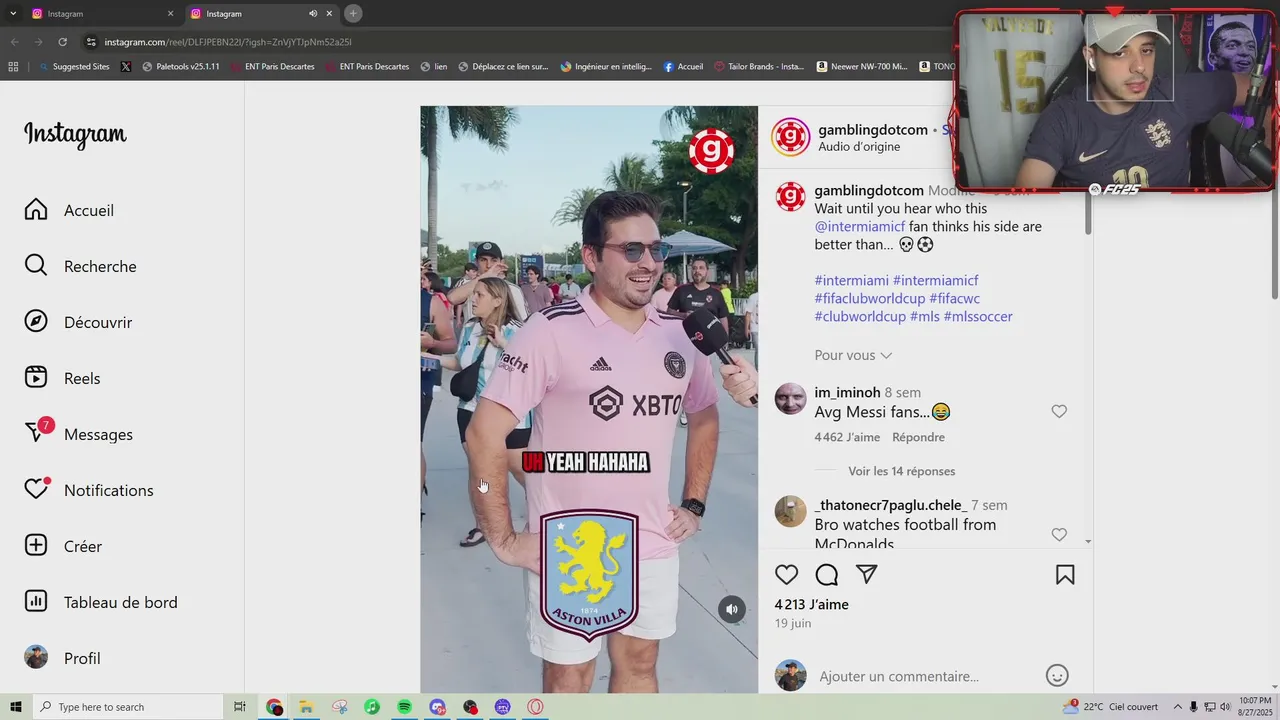Like the reel with the heart icon
Viewport: 1280px width, 720px height.
787,575
